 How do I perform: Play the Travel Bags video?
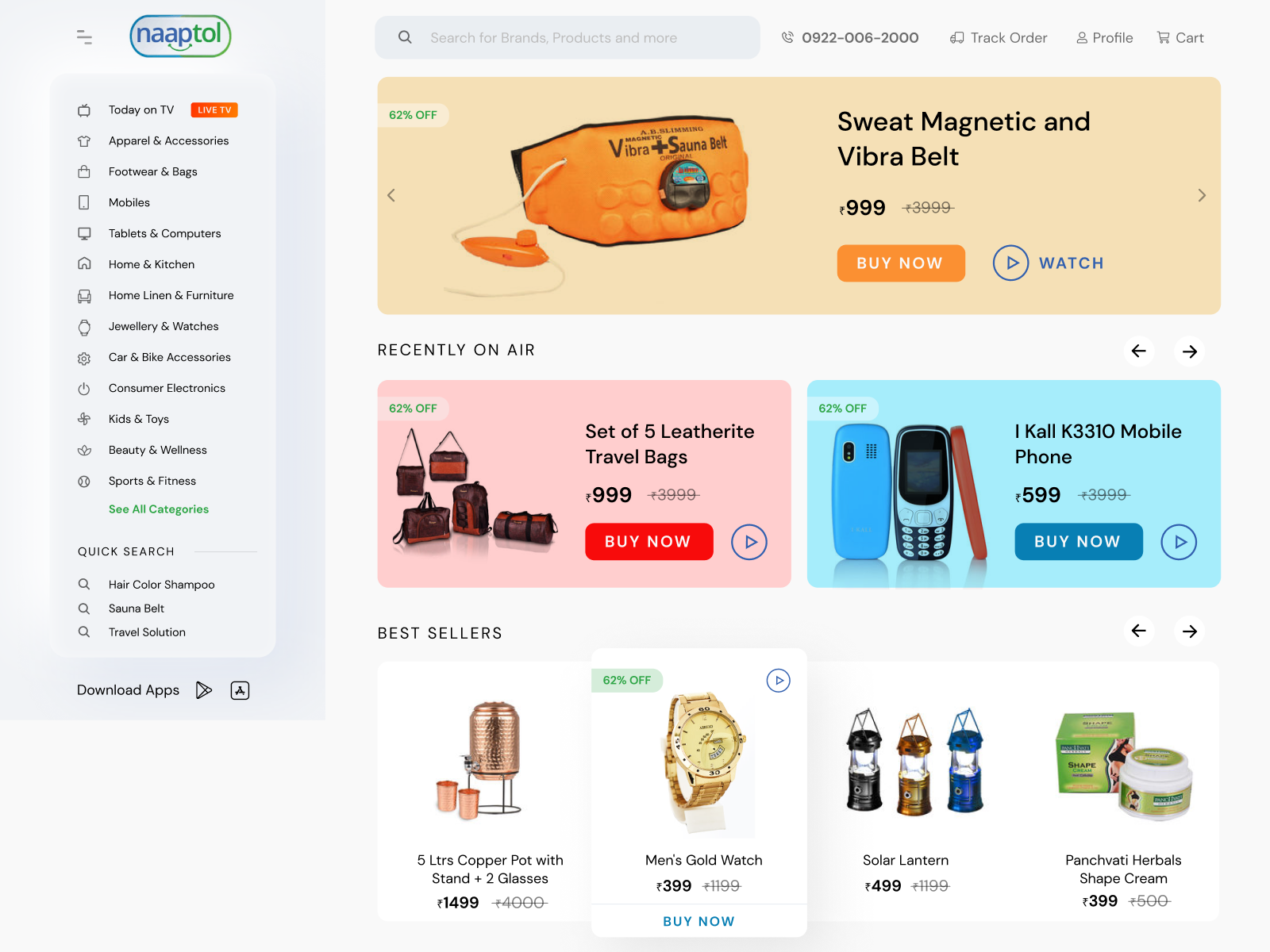click(749, 542)
